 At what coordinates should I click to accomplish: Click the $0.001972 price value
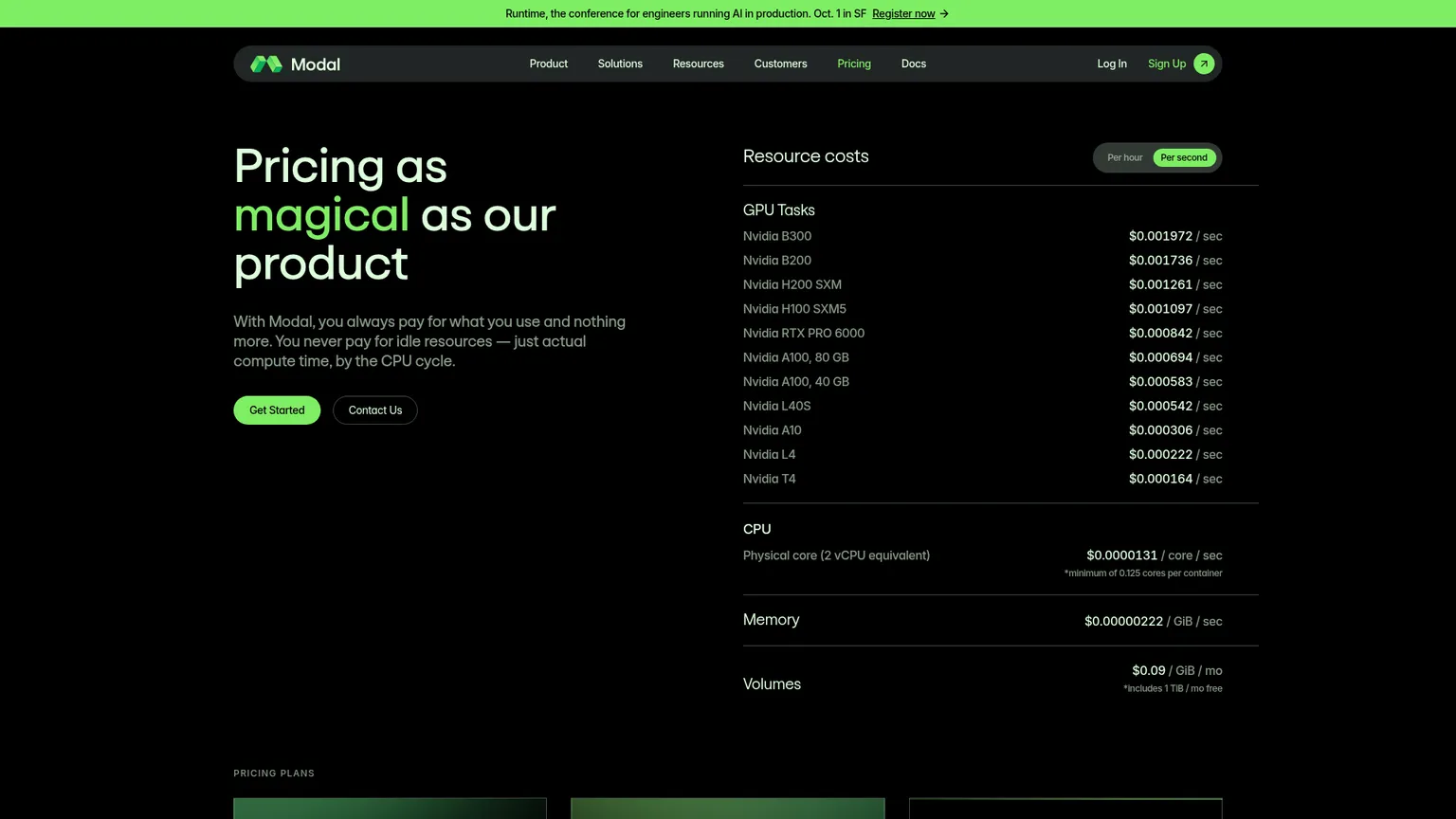1160,236
